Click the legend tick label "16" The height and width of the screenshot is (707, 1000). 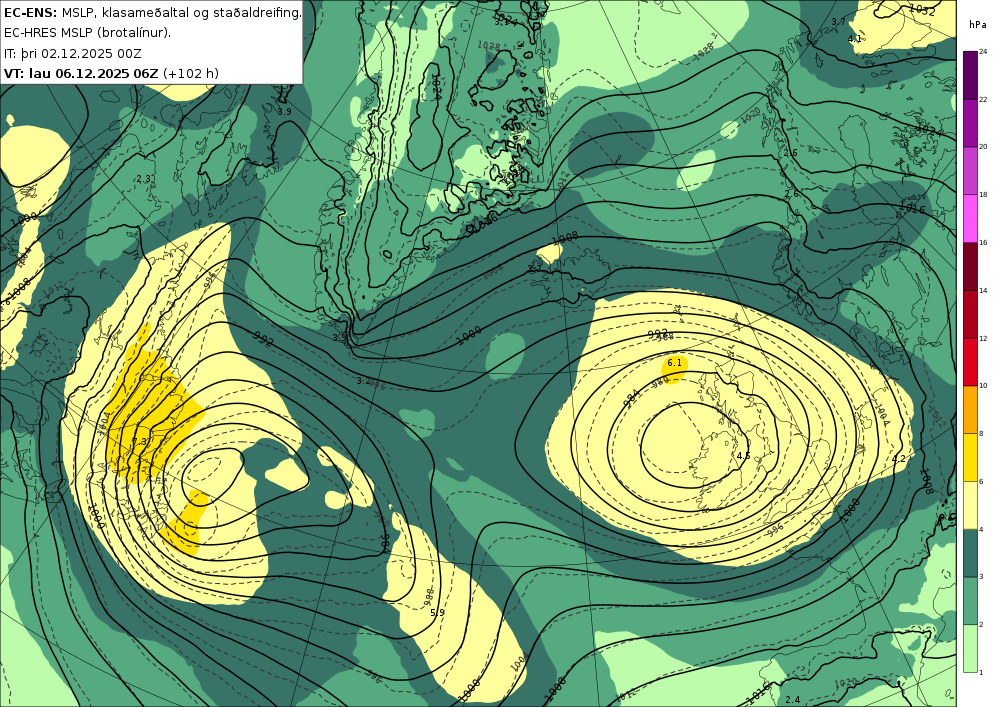click(x=983, y=243)
